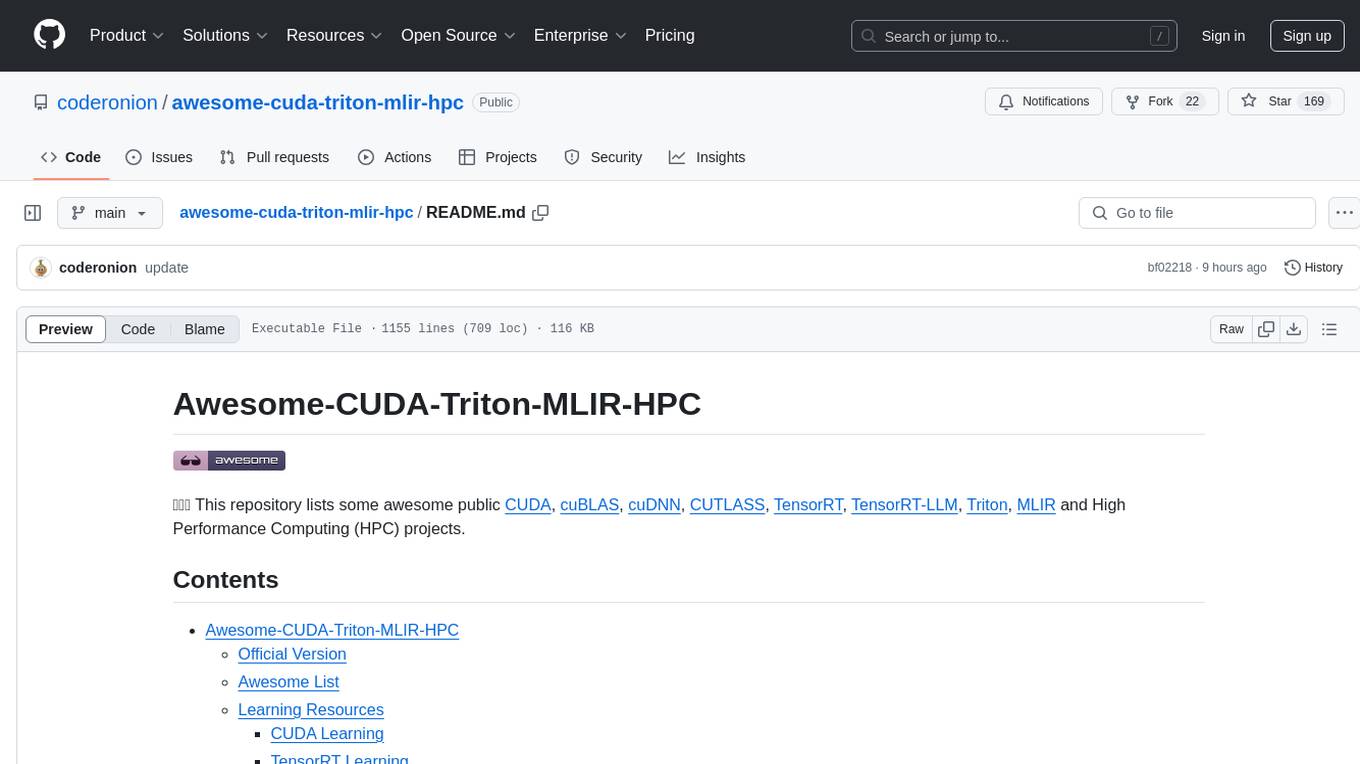Open the coderonion owner profile link
The image size is (1360, 764).
pos(107,102)
